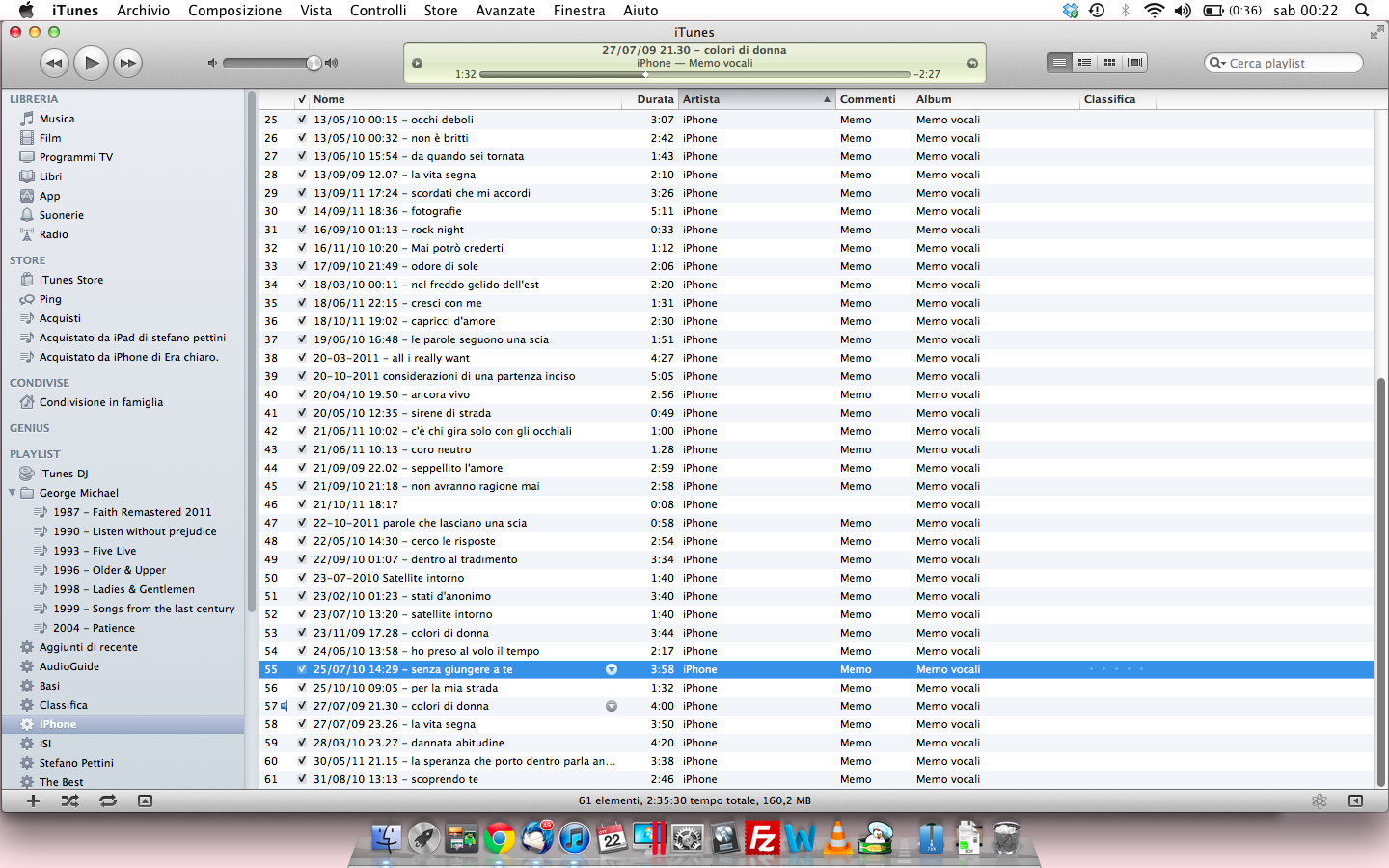Switch to grid view icon
Viewport: 1389px width, 868px height.
1109,63
